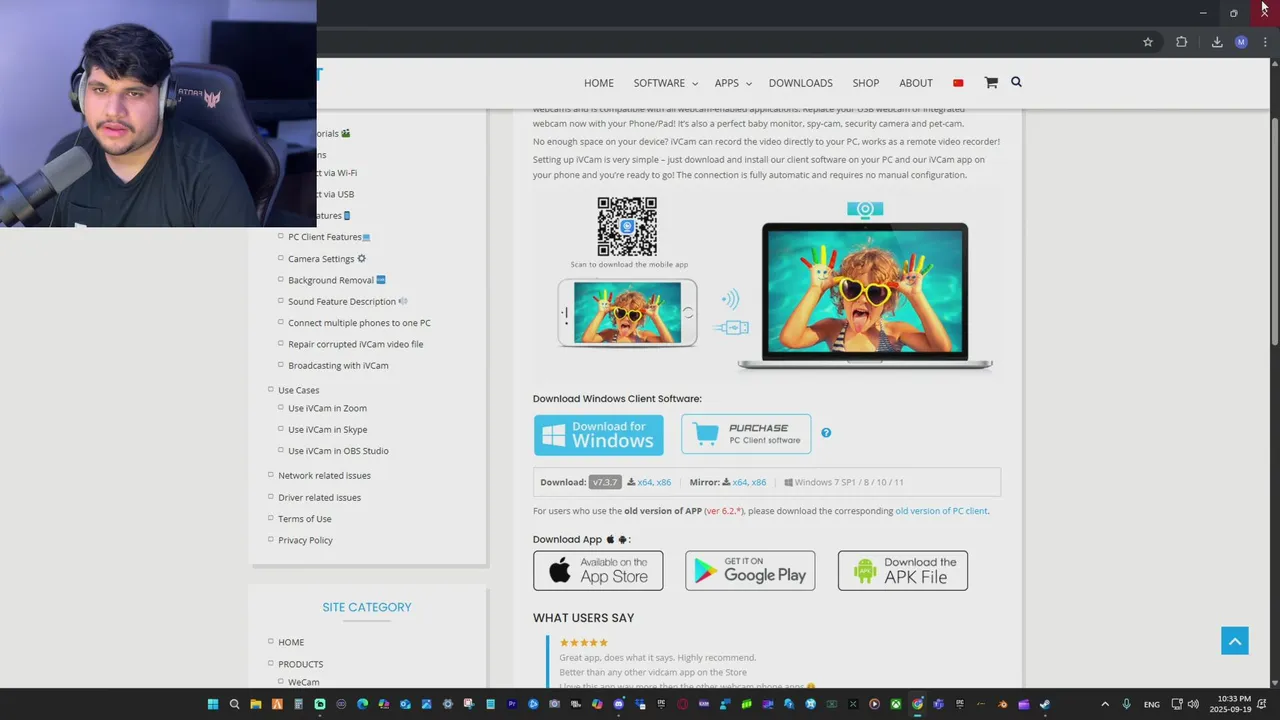Click the PURCHASE PC Client software button
Screen dimensions: 1280x720
pyautogui.click(x=746, y=434)
